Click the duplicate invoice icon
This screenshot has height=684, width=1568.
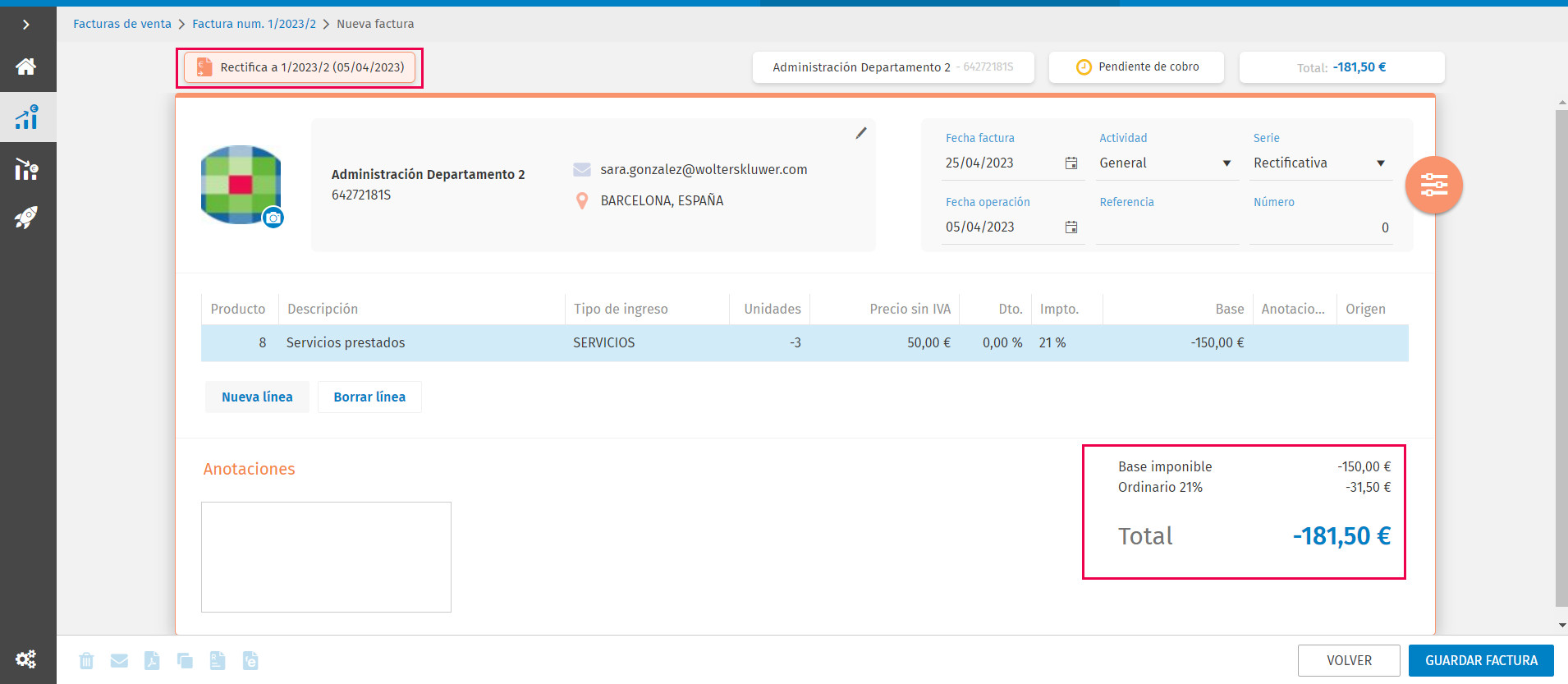click(185, 660)
